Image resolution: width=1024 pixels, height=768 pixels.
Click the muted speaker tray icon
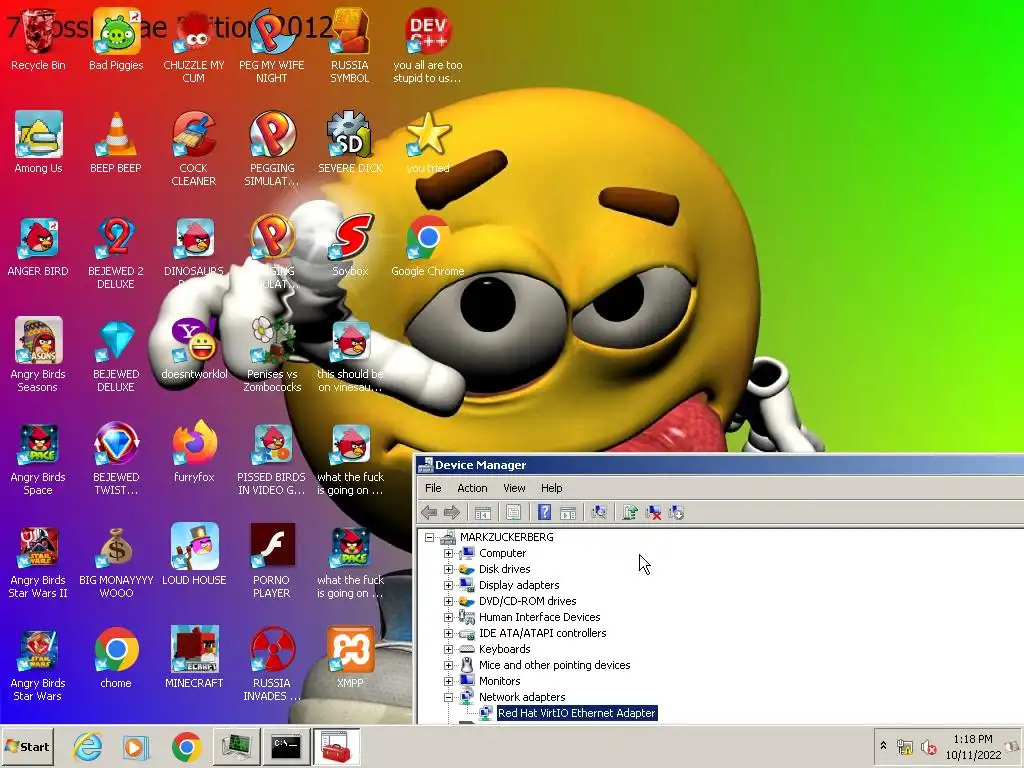928,746
